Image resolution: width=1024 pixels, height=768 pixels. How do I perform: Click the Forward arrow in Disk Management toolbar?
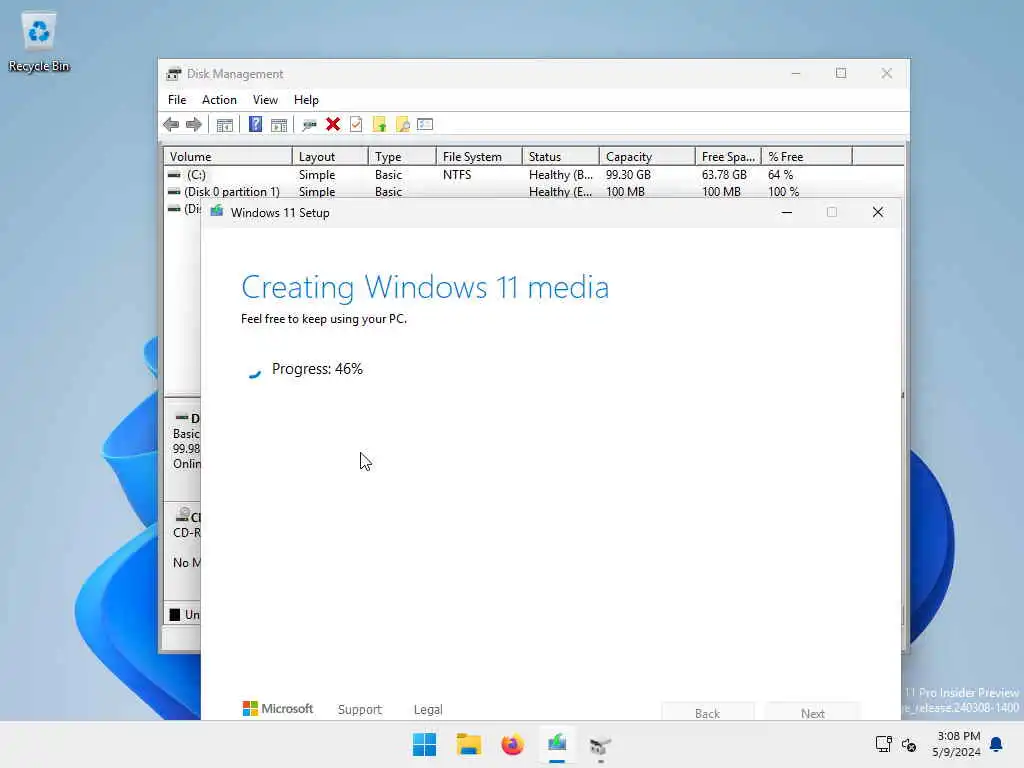pyautogui.click(x=194, y=124)
